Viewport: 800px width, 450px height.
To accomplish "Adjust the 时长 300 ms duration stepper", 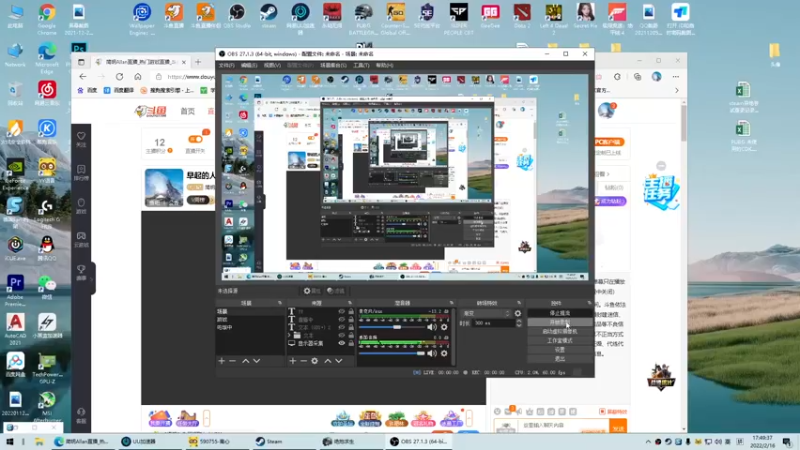I will coord(519,323).
